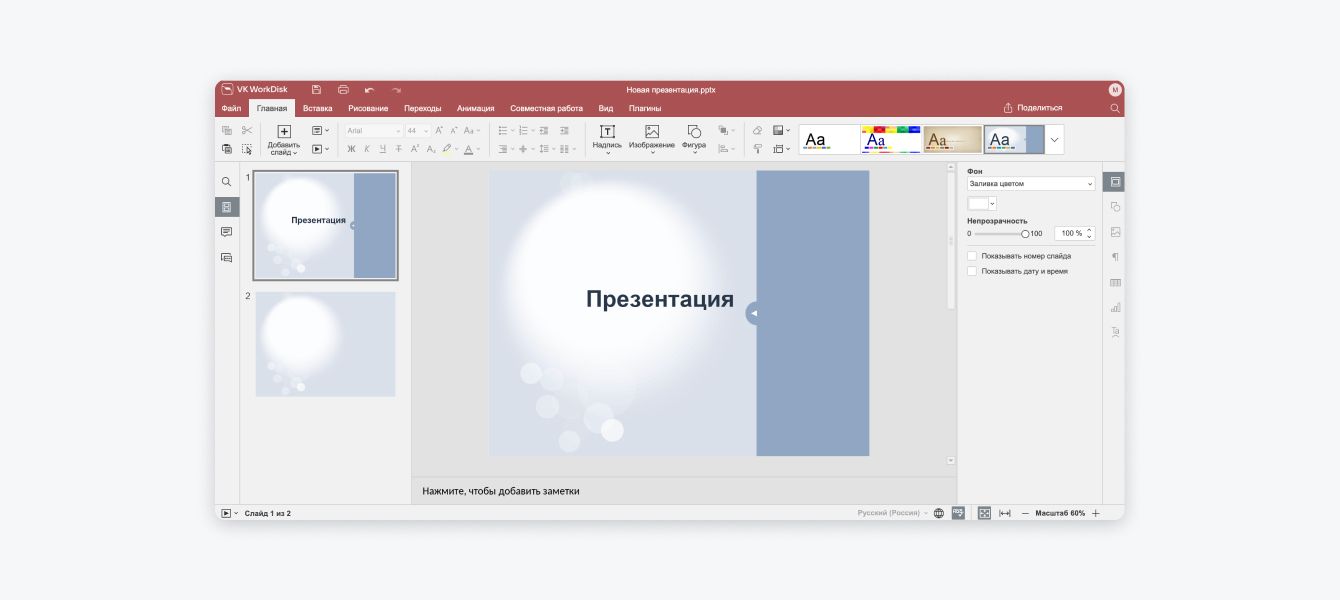Click the save icon in title bar
This screenshot has height=600, width=1340.
(x=317, y=90)
